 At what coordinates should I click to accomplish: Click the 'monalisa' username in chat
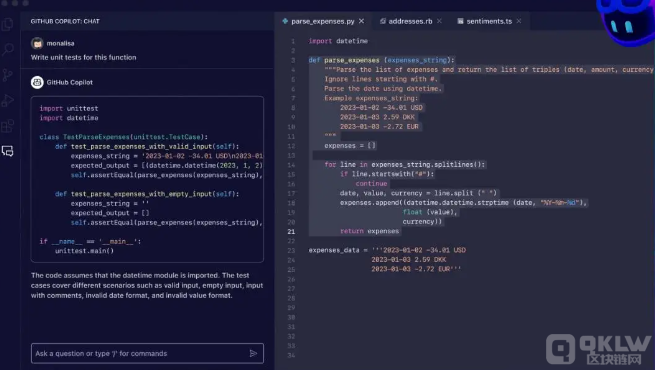pyautogui.click(x=61, y=43)
